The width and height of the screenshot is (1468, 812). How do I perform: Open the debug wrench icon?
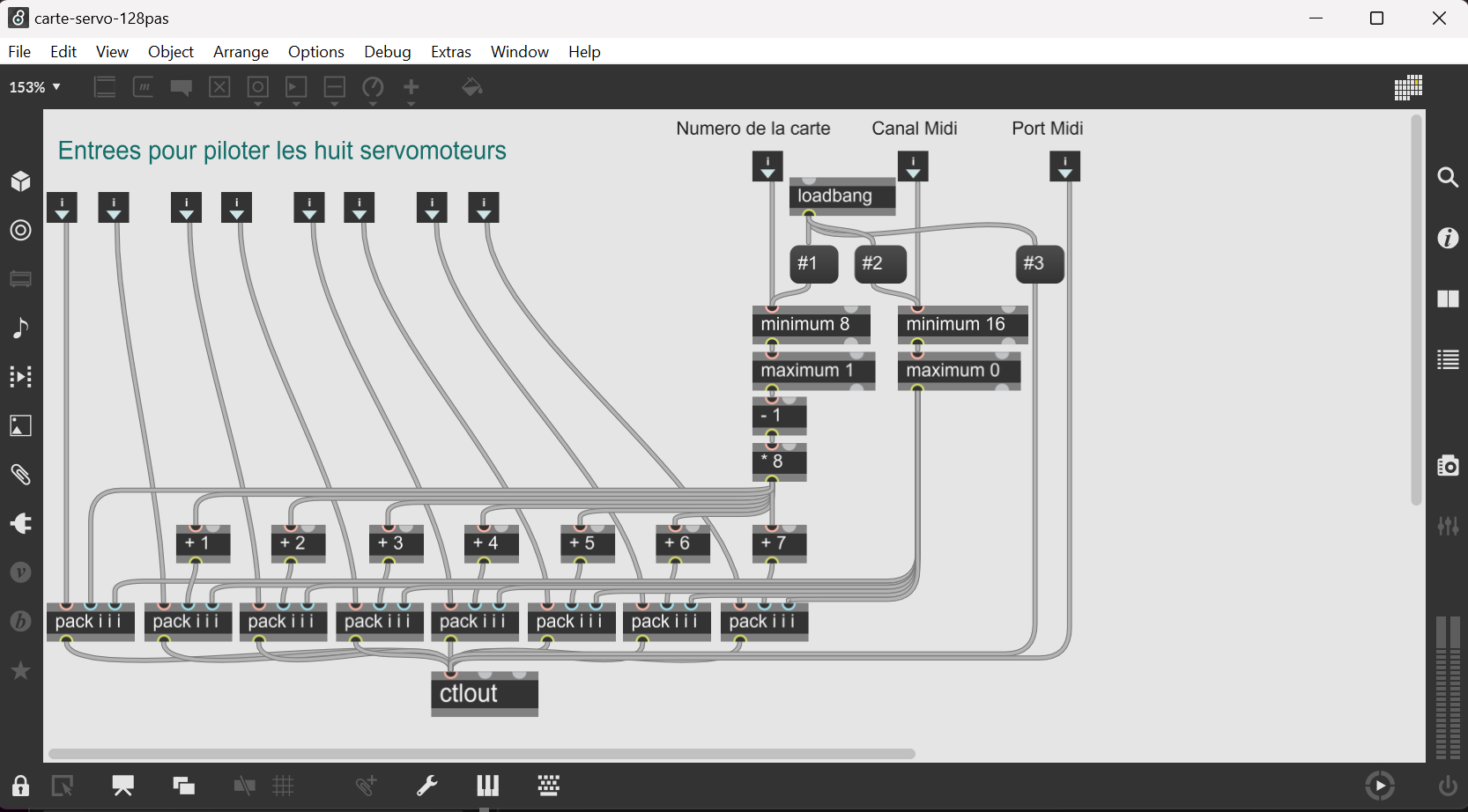pos(427,786)
